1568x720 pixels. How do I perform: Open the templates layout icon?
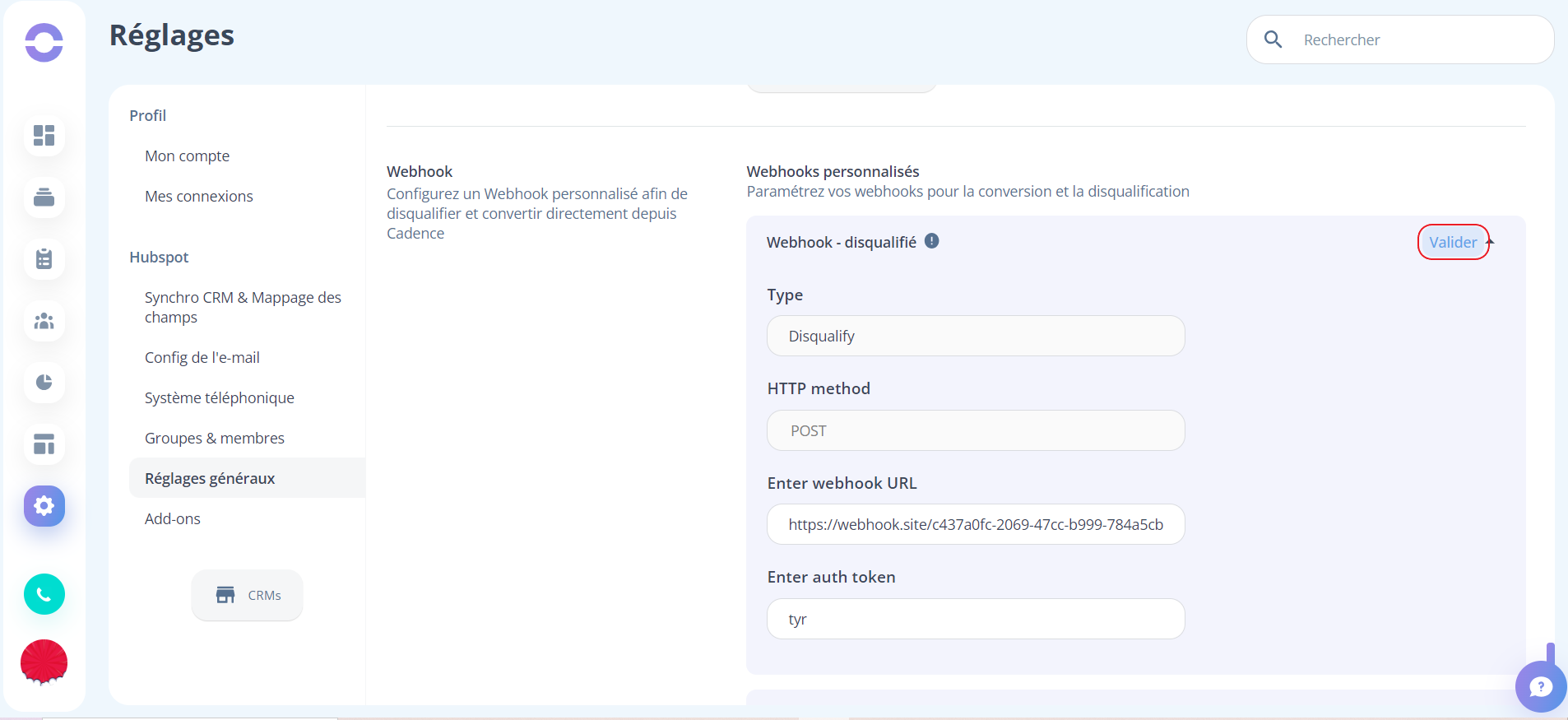point(44,444)
